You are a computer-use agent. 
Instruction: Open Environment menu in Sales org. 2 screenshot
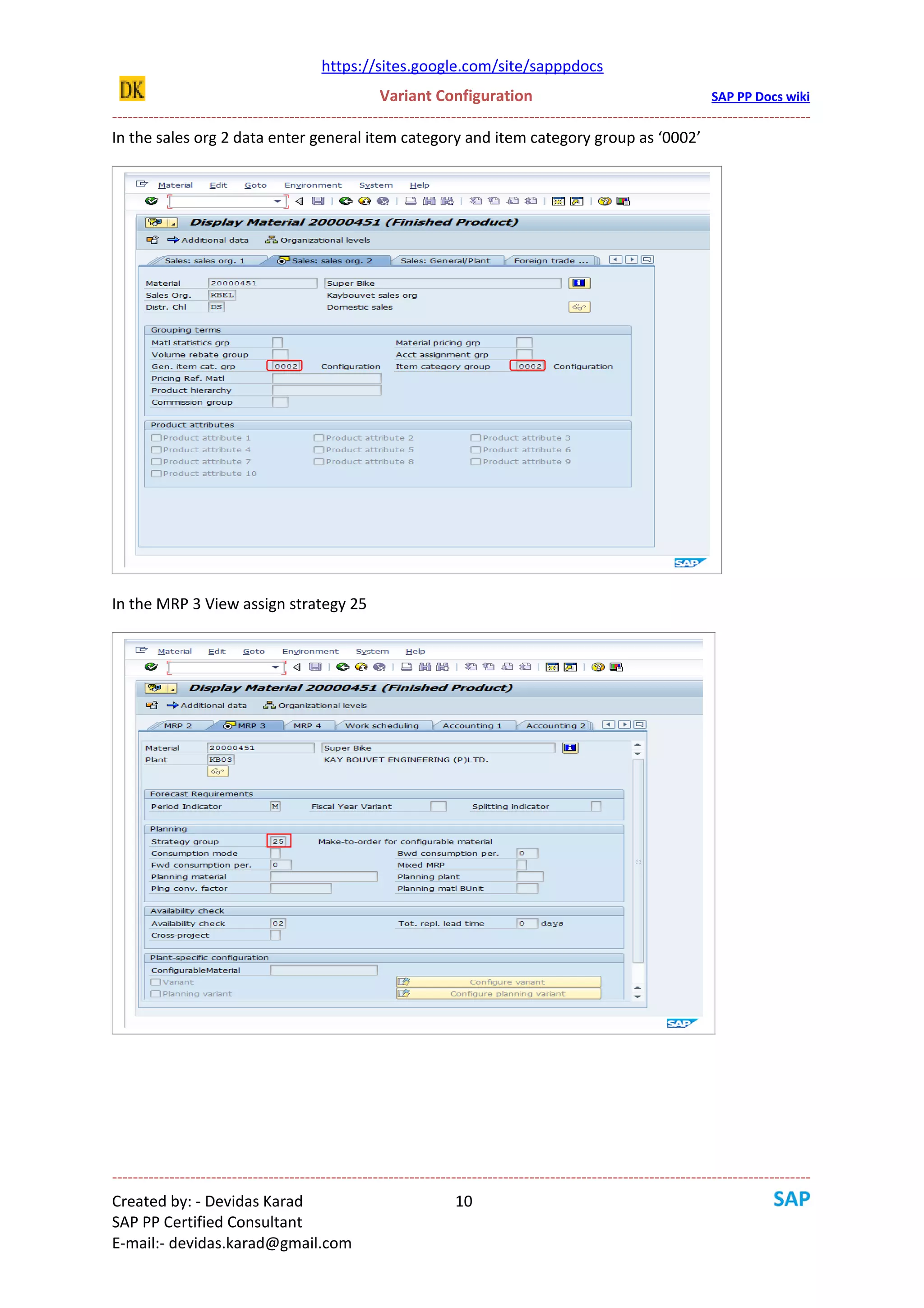313,185
